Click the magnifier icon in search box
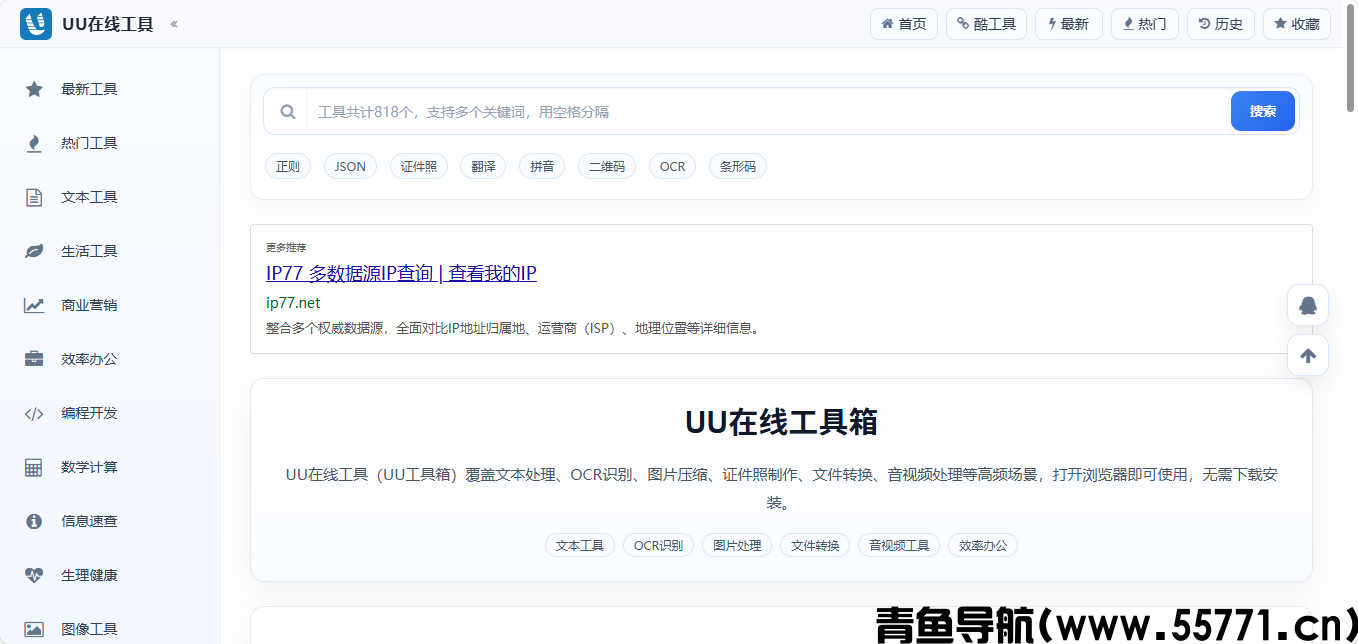This screenshot has height=644, width=1358. tap(288, 112)
